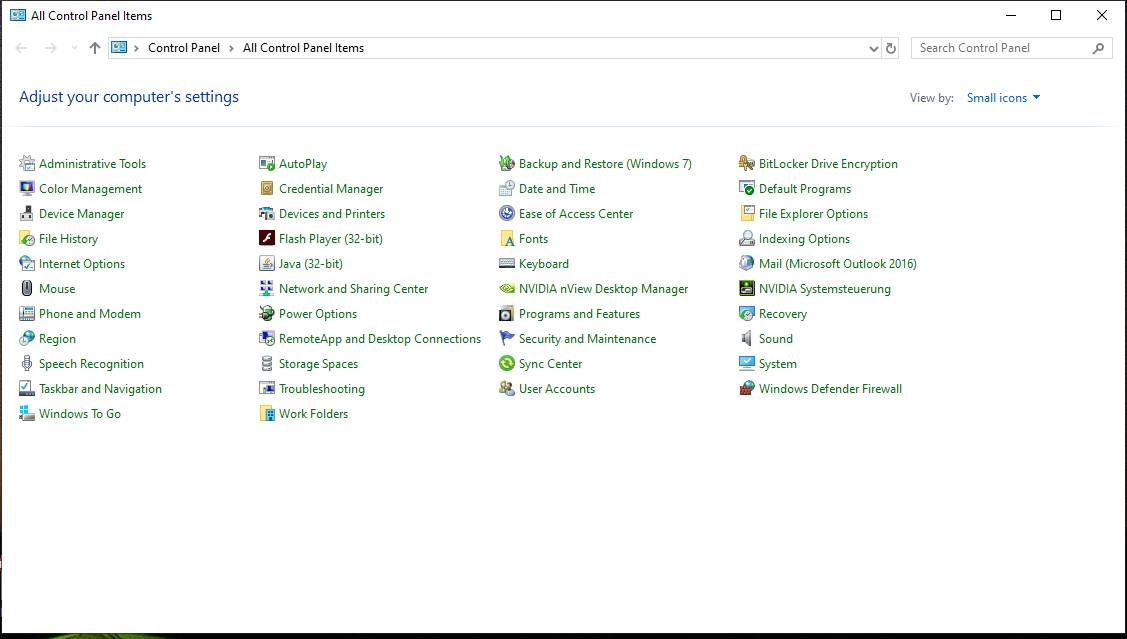Open the Java (32-bit) icon
Image resolution: width=1127 pixels, height=639 pixels.
point(267,264)
